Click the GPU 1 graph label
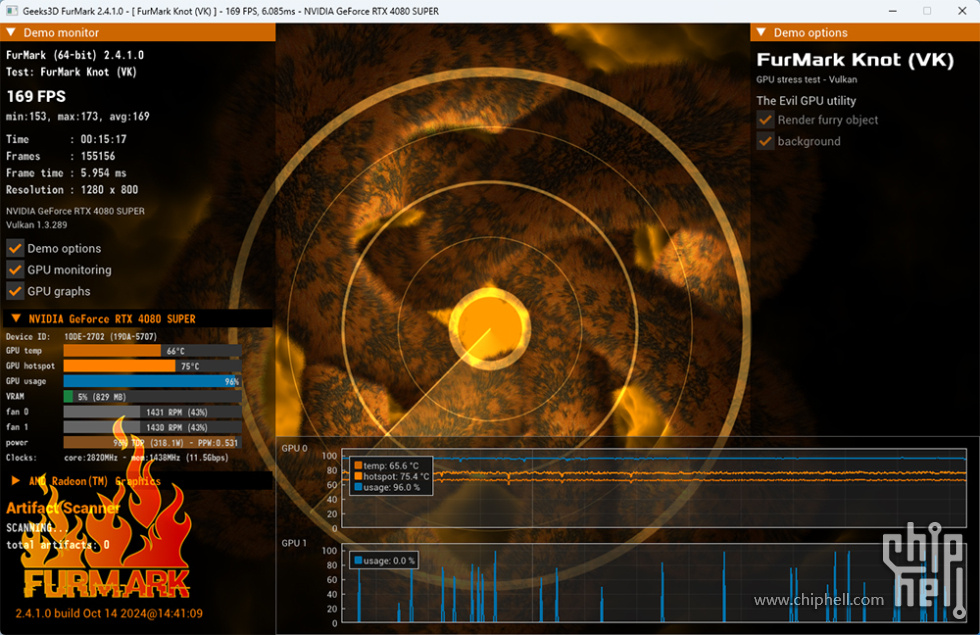 pyautogui.click(x=294, y=543)
